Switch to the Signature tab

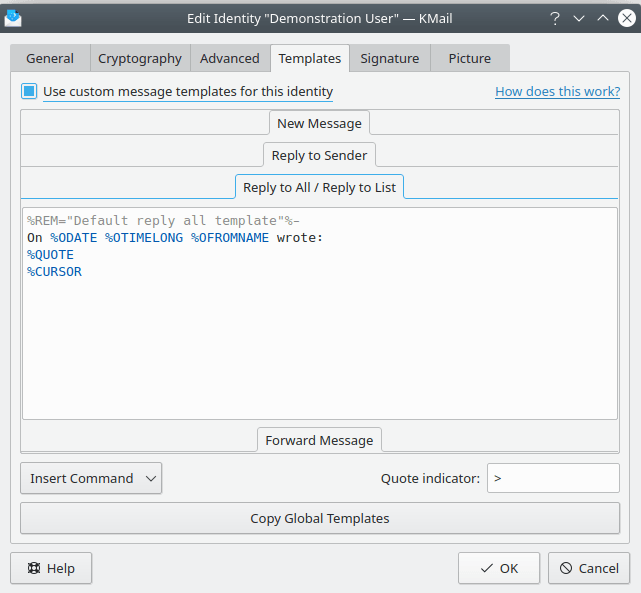[x=390, y=58]
